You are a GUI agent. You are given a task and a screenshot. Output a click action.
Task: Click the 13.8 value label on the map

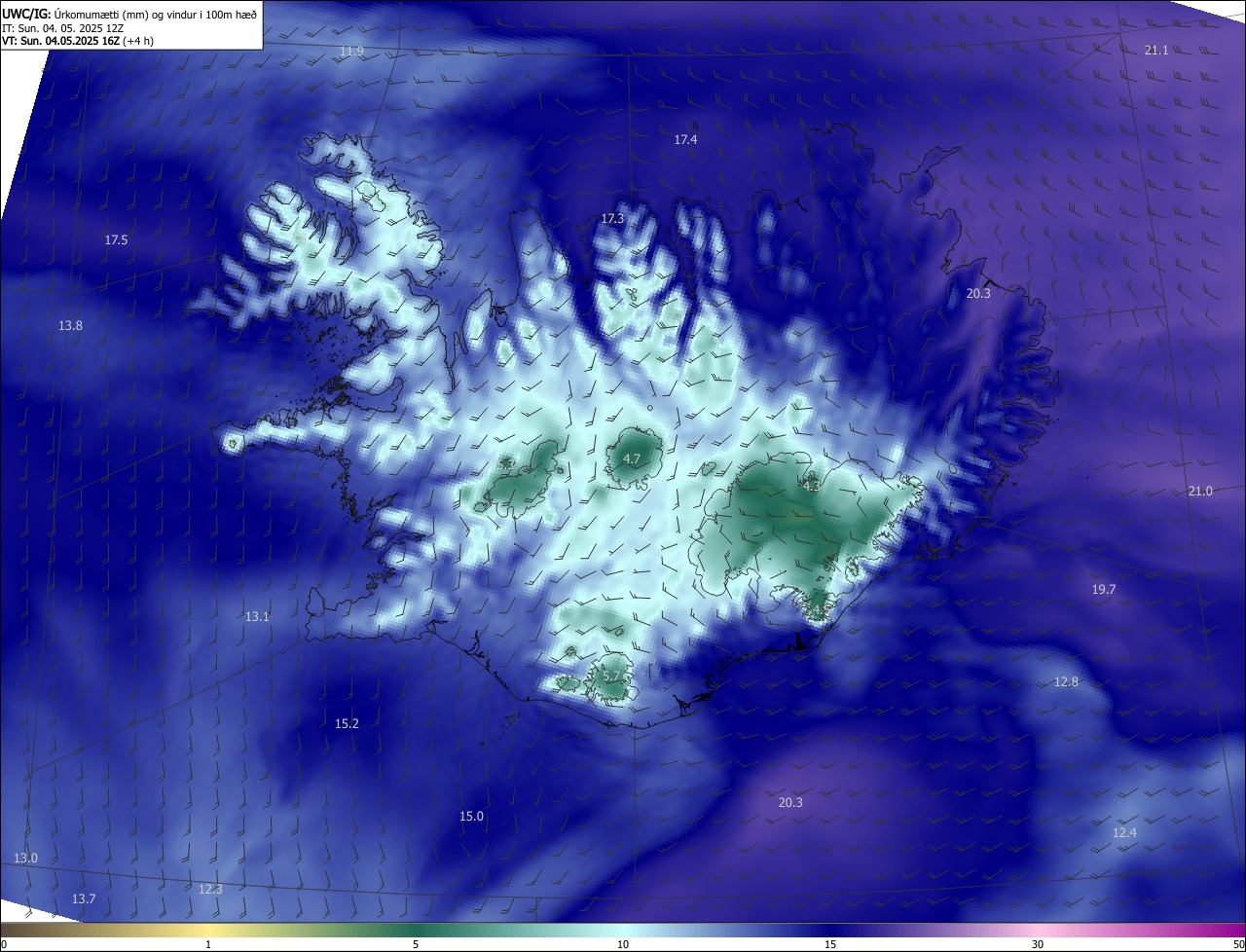click(70, 326)
